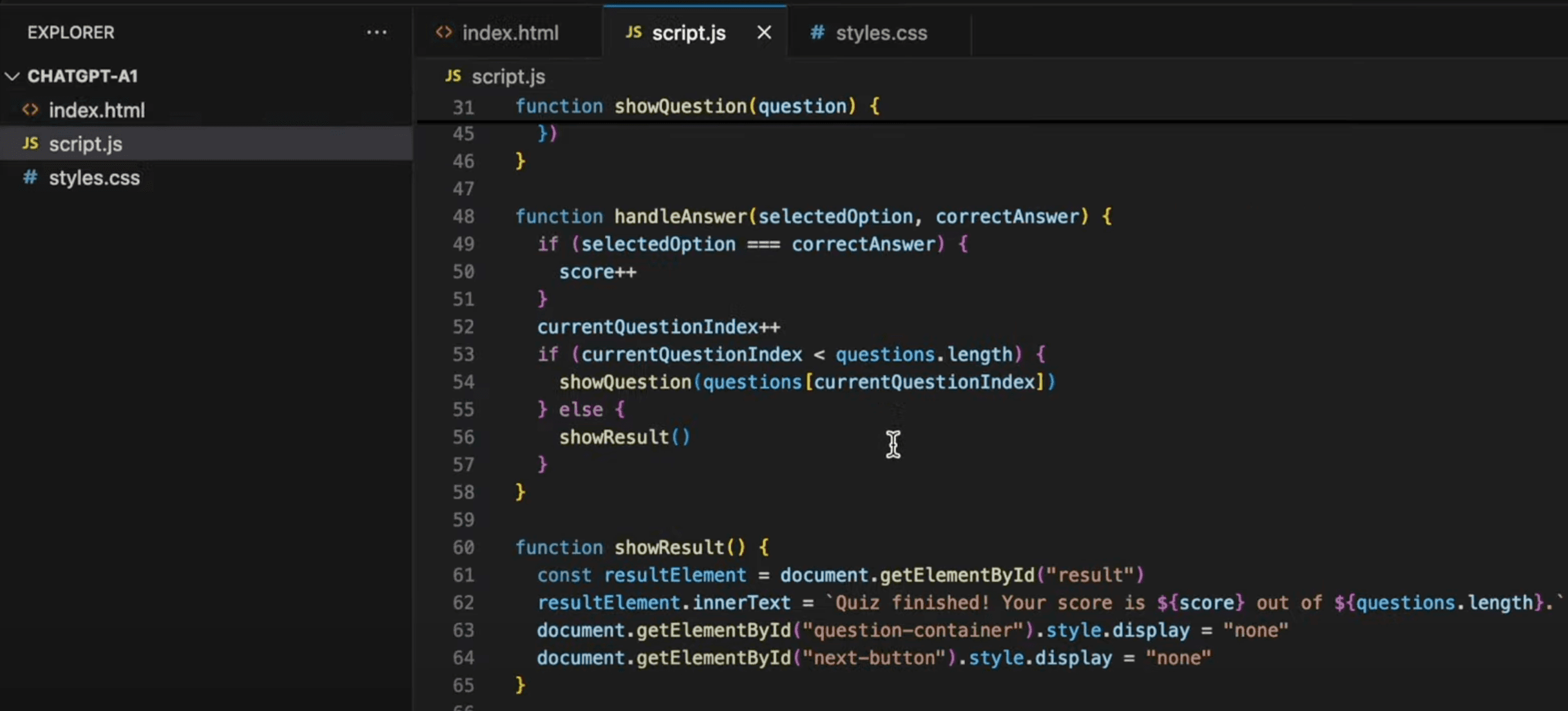Click the angle-bracket HTML icon beside index.html

tap(30, 109)
